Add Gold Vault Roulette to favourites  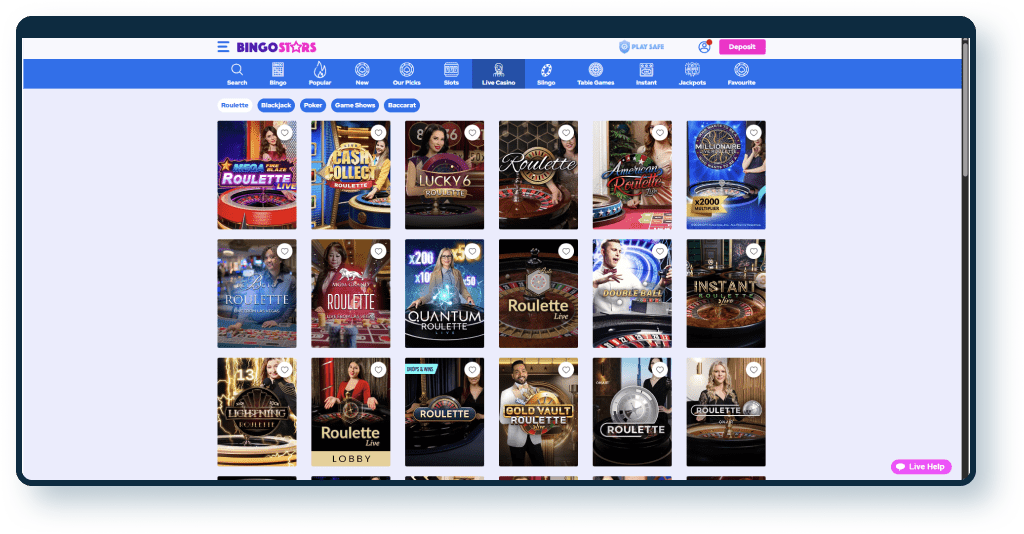click(566, 370)
